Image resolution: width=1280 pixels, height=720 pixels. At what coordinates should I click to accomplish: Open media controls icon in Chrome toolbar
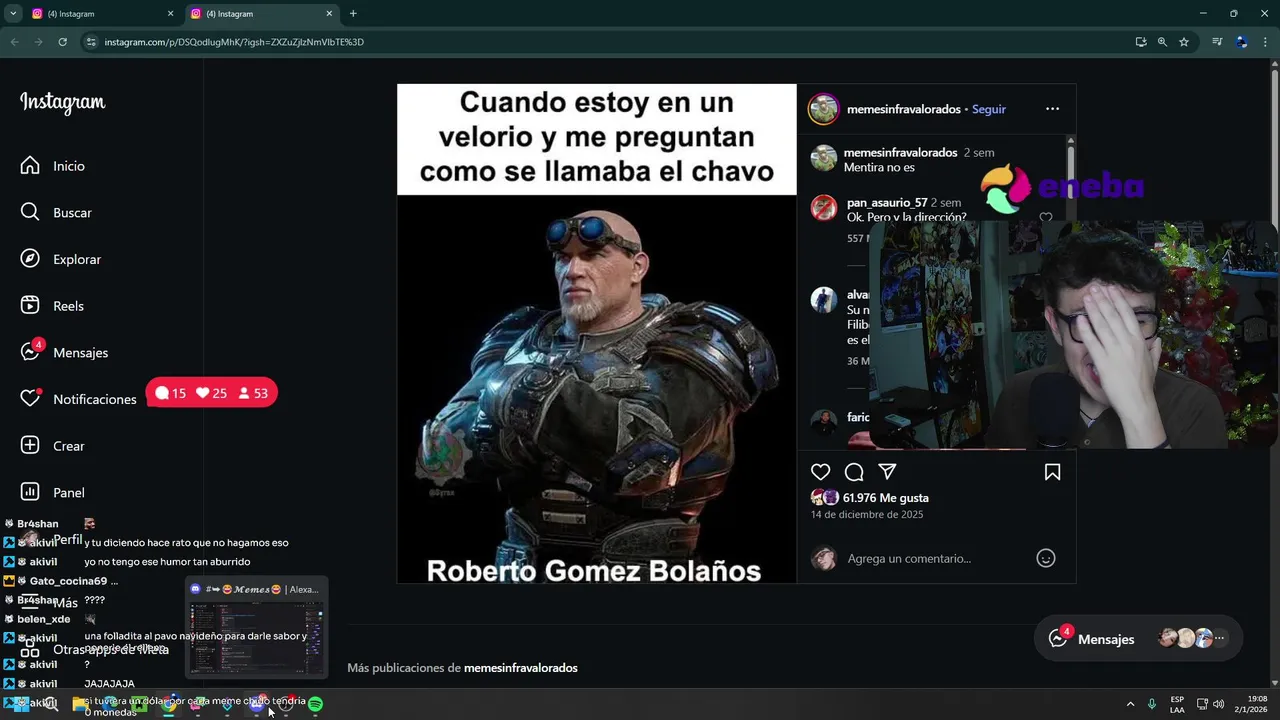click(x=1217, y=42)
